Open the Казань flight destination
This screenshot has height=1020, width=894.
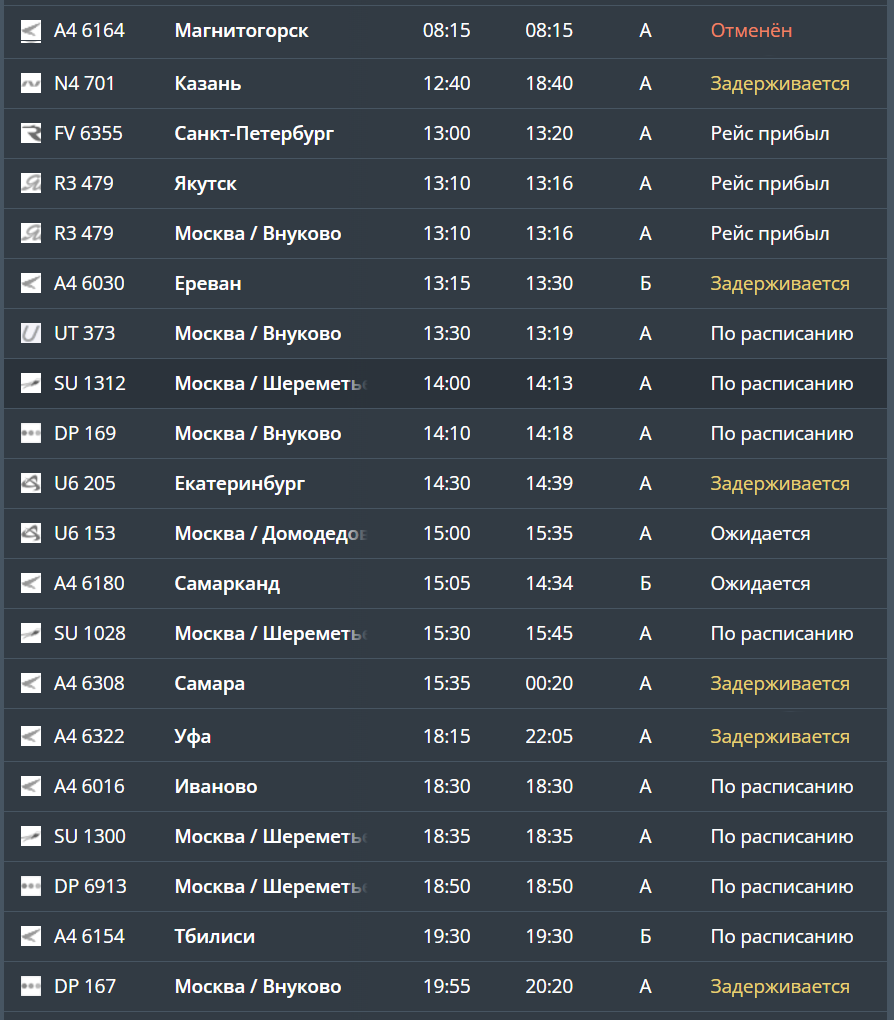(x=208, y=84)
